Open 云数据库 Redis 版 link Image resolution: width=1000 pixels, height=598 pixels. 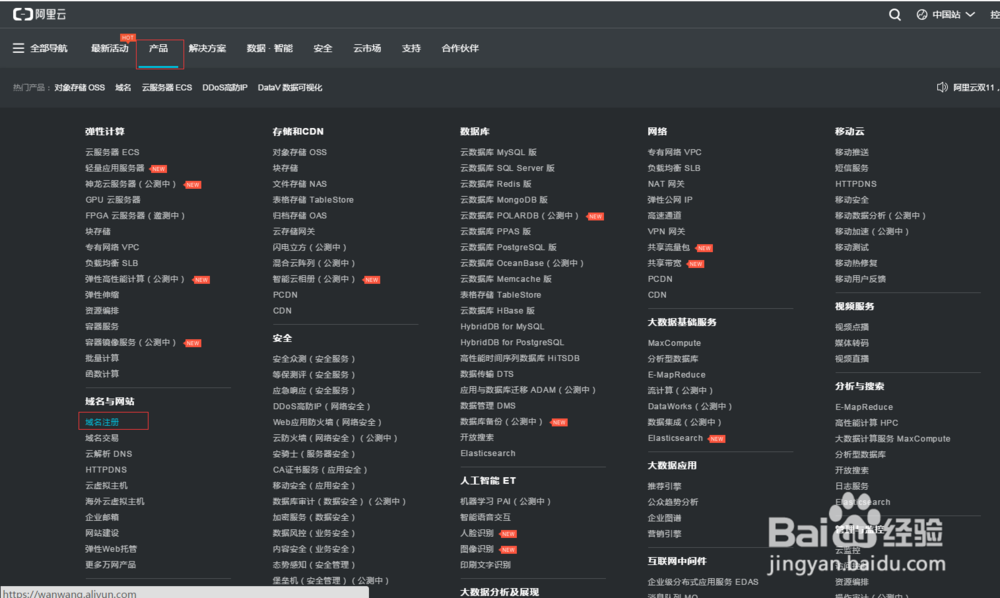(496, 184)
